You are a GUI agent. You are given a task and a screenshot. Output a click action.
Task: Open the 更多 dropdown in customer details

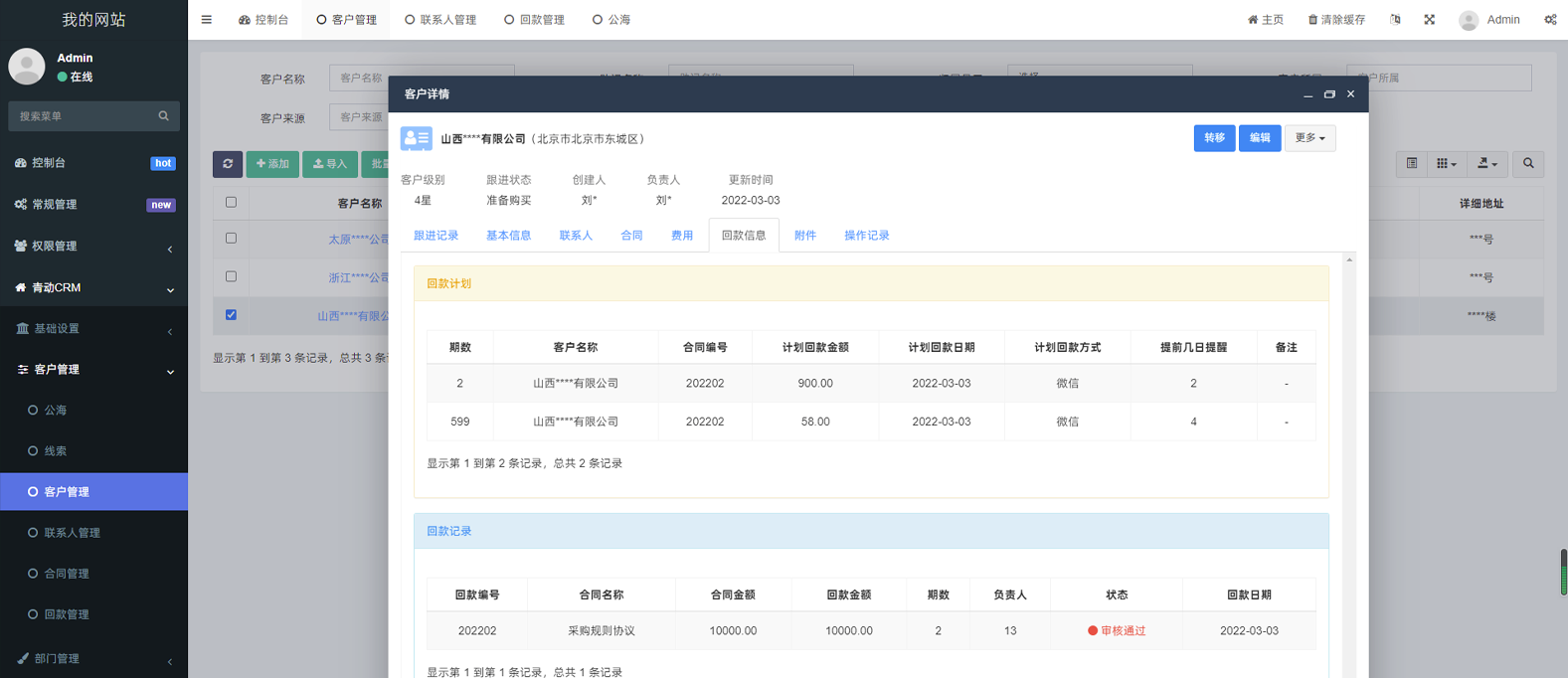pos(1309,138)
